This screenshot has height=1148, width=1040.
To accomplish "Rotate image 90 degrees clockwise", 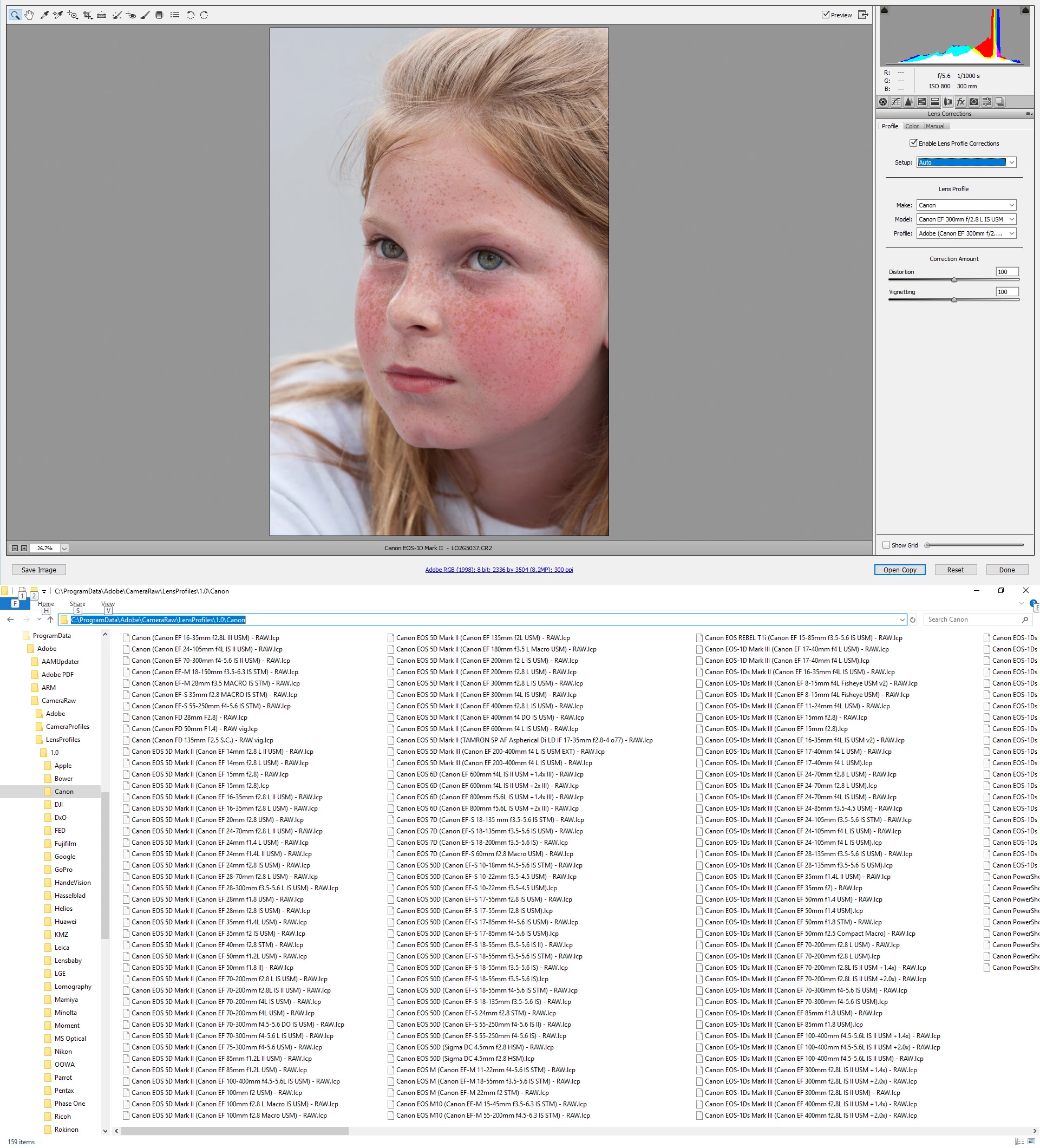I will click(x=204, y=15).
